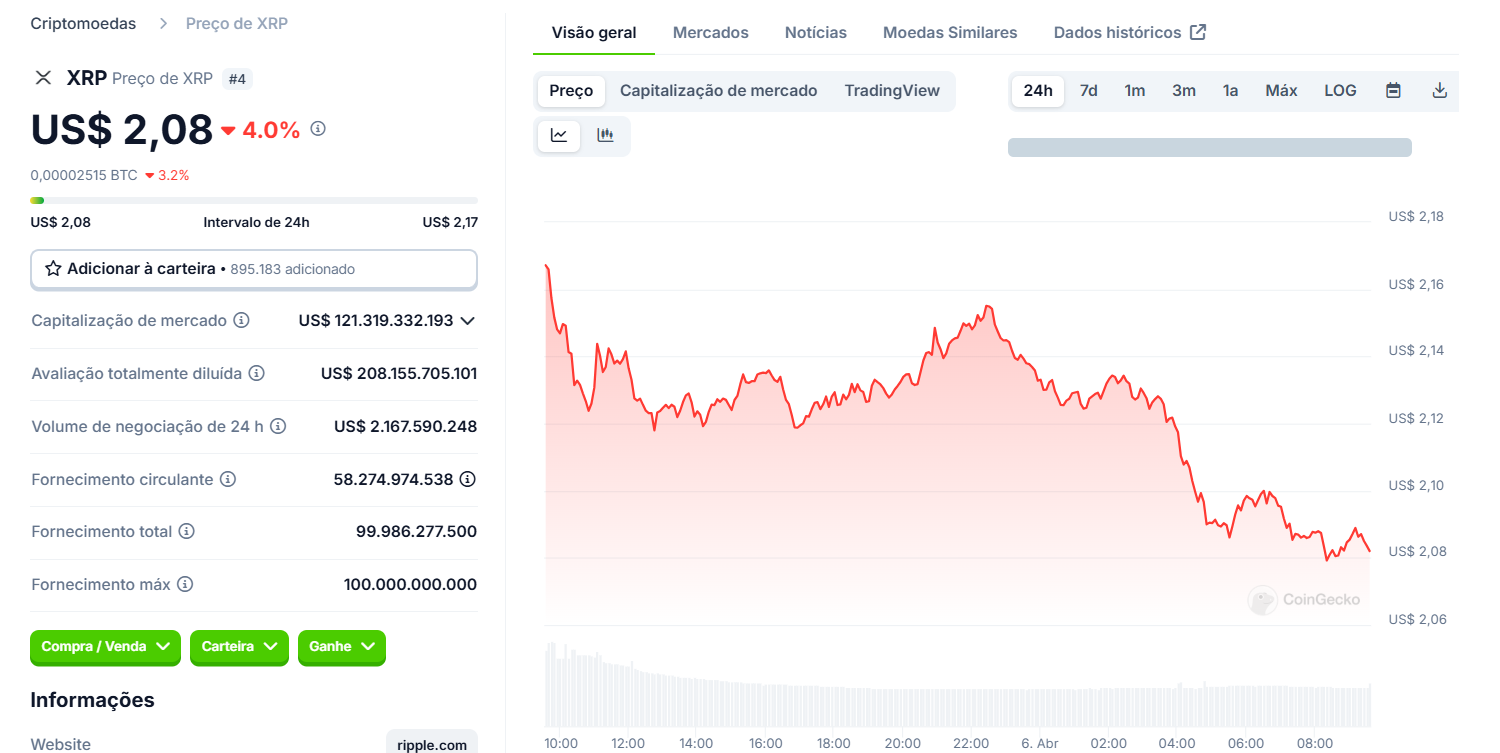Click external link icon on Dados históricos

click(1198, 32)
